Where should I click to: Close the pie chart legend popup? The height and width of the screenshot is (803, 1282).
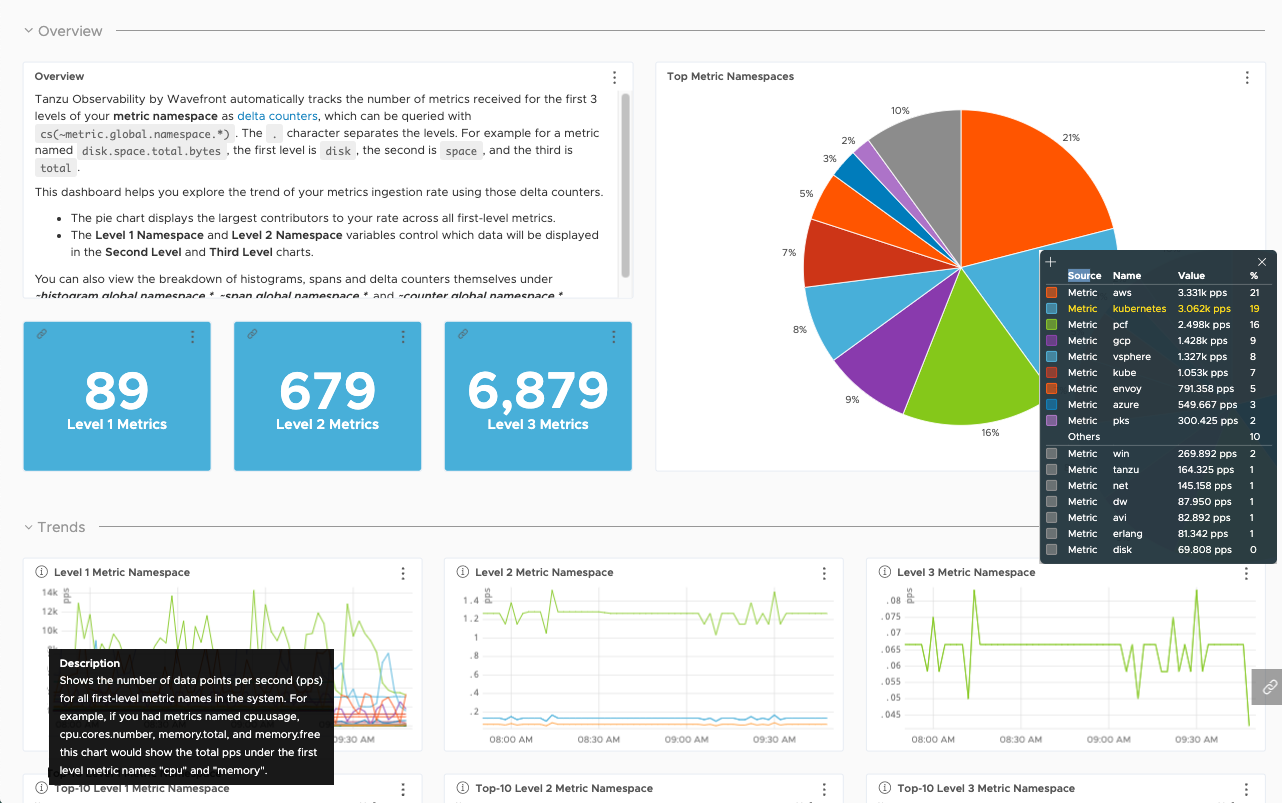[x=1262, y=262]
